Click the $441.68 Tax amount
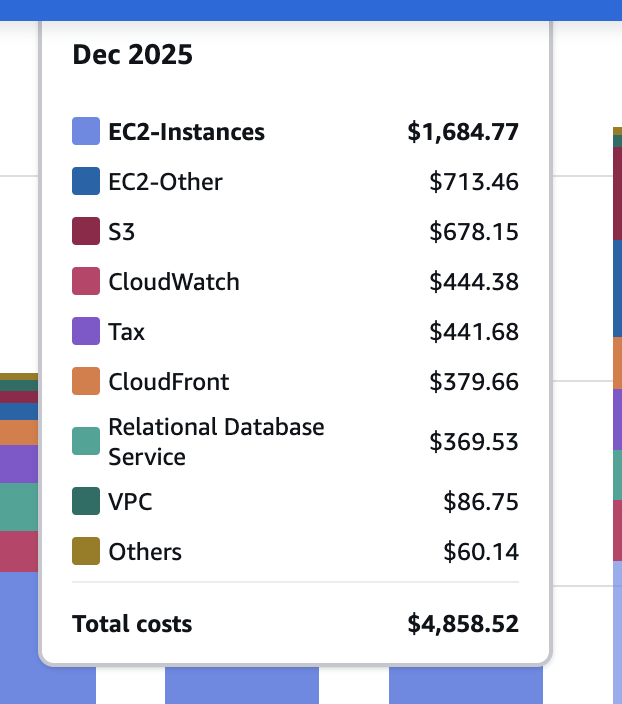 [x=474, y=332]
